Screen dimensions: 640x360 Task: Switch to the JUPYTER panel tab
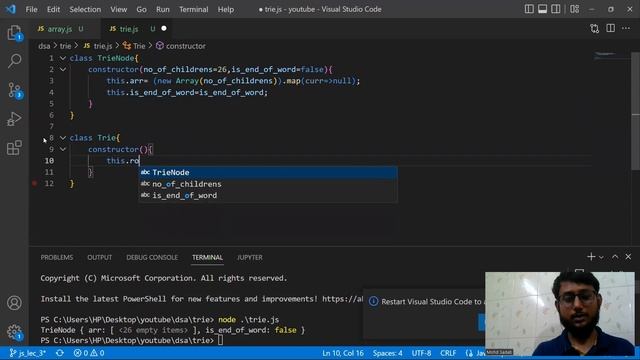(250, 258)
